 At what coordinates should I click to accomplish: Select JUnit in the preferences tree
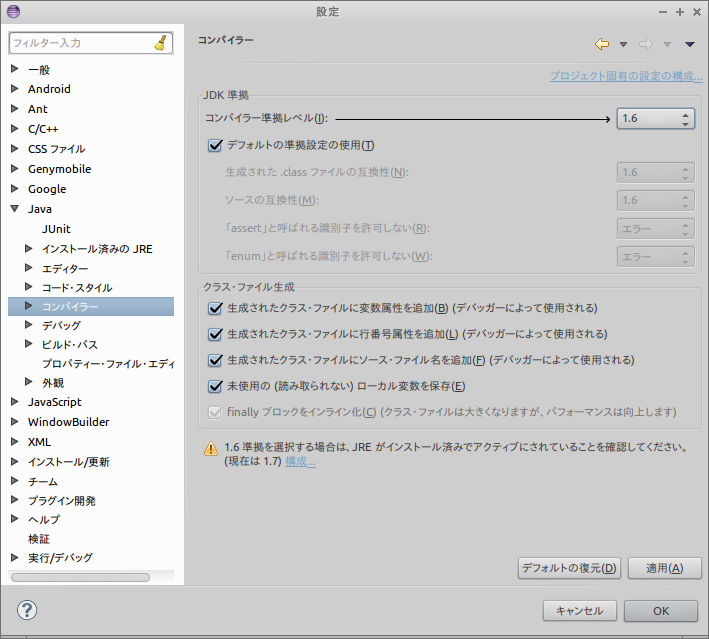pos(56,229)
